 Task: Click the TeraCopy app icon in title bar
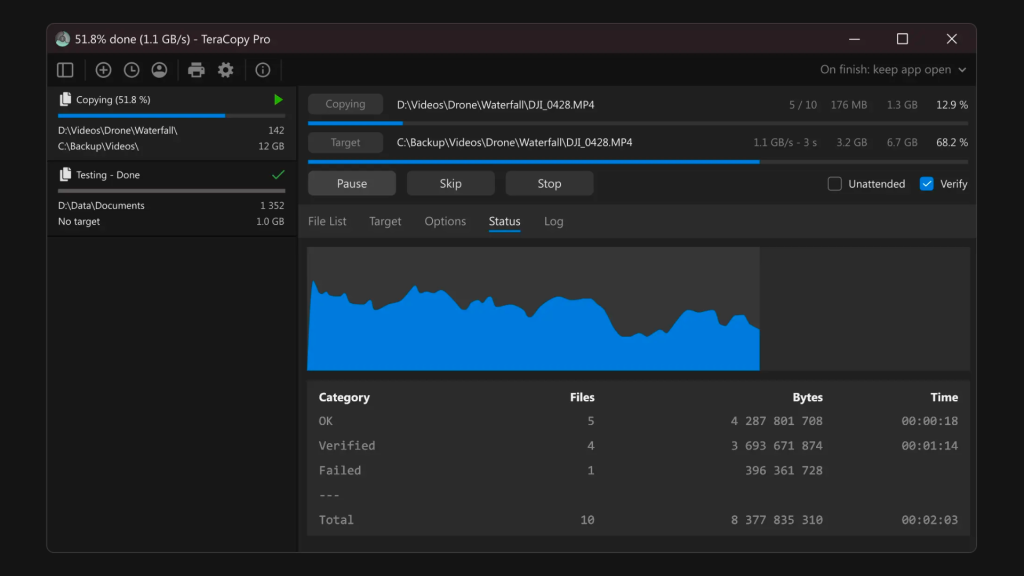63,39
